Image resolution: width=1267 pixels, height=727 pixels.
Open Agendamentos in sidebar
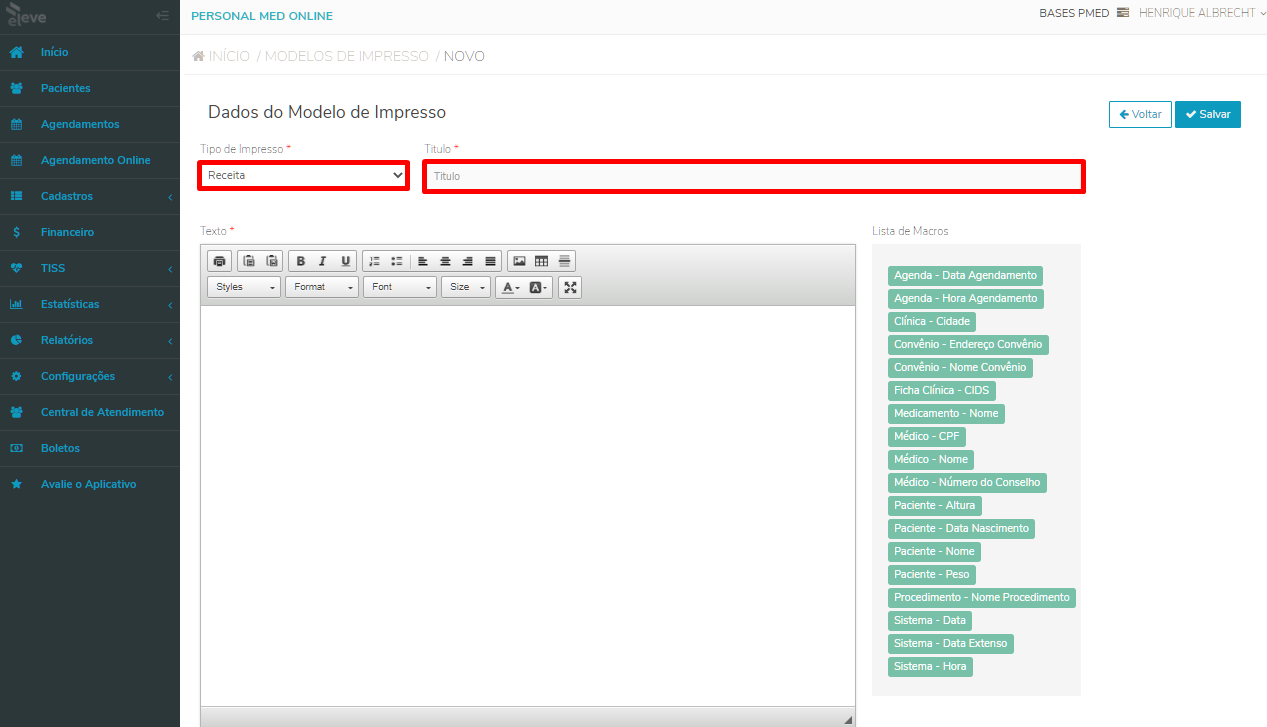pos(90,124)
